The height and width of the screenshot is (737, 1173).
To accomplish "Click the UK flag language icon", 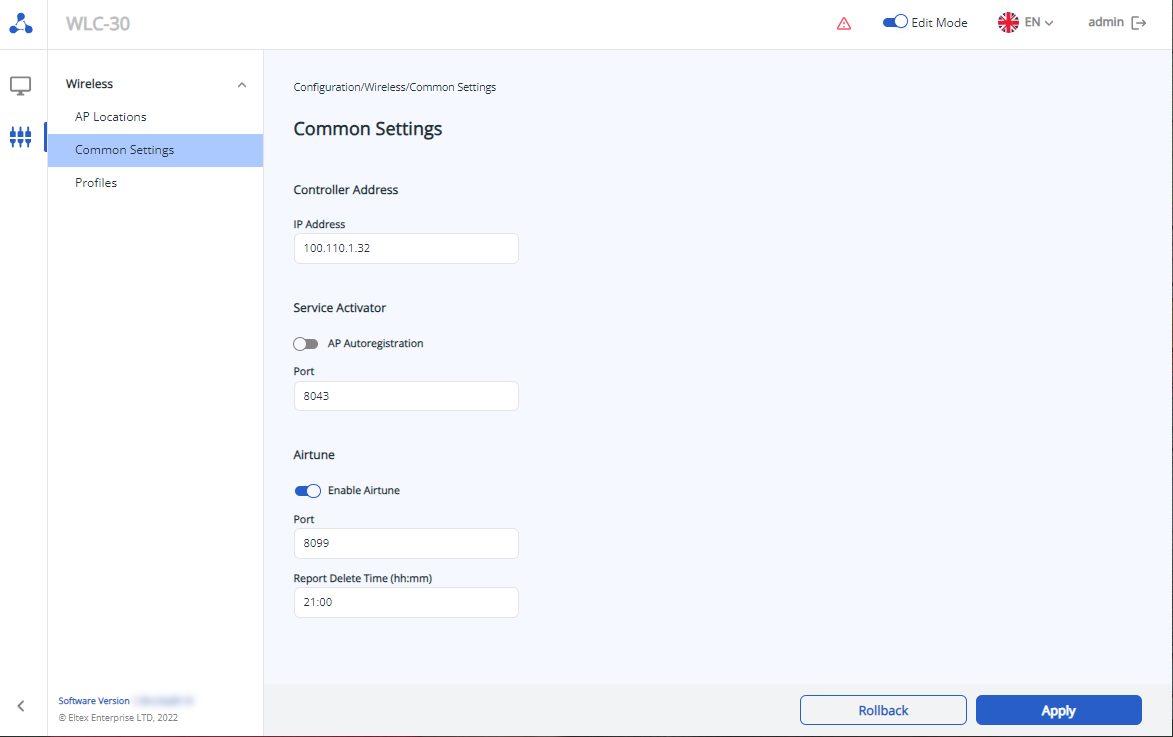I will coord(1008,23).
